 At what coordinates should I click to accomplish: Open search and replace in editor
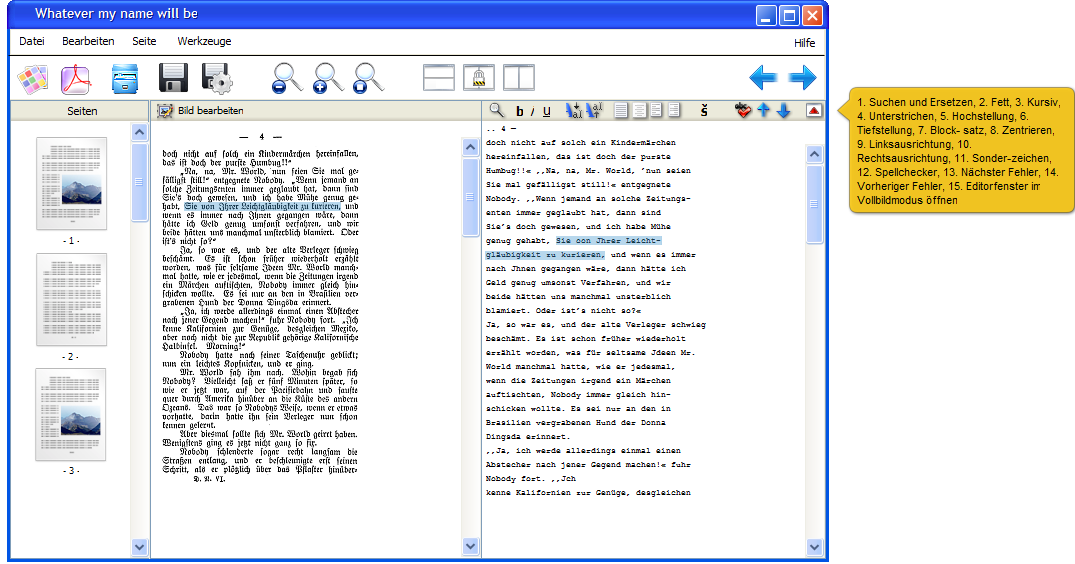pyautogui.click(x=496, y=110)
